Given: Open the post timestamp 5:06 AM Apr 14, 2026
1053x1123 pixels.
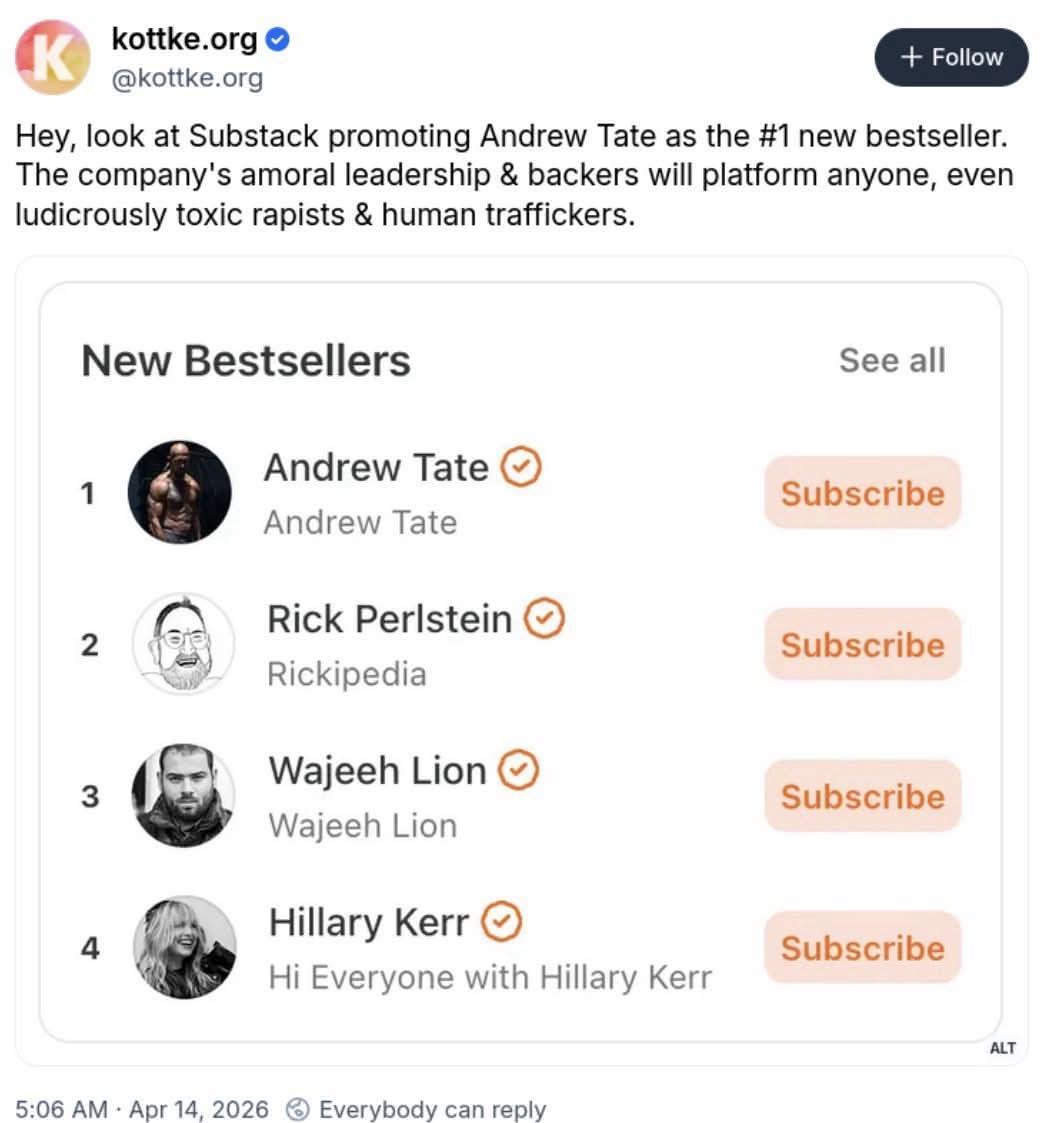Looking at the screenshot, I should point(142,1109).
